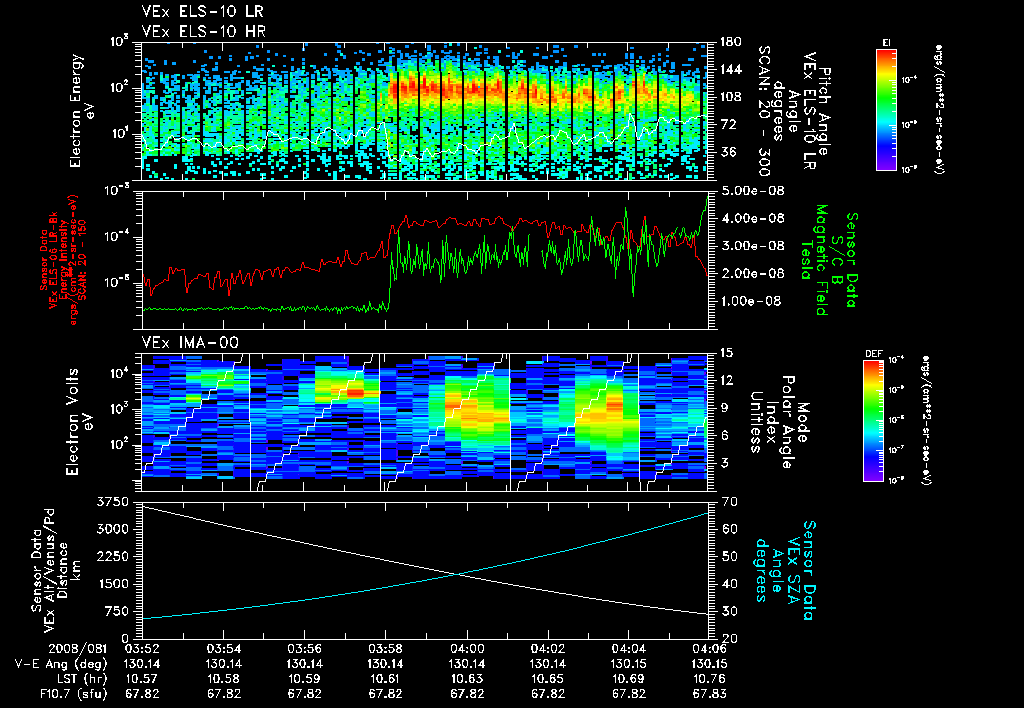Click the VEx IMA-00 panel title
The width and height of the screenshot is (1024, 708).
190,342
